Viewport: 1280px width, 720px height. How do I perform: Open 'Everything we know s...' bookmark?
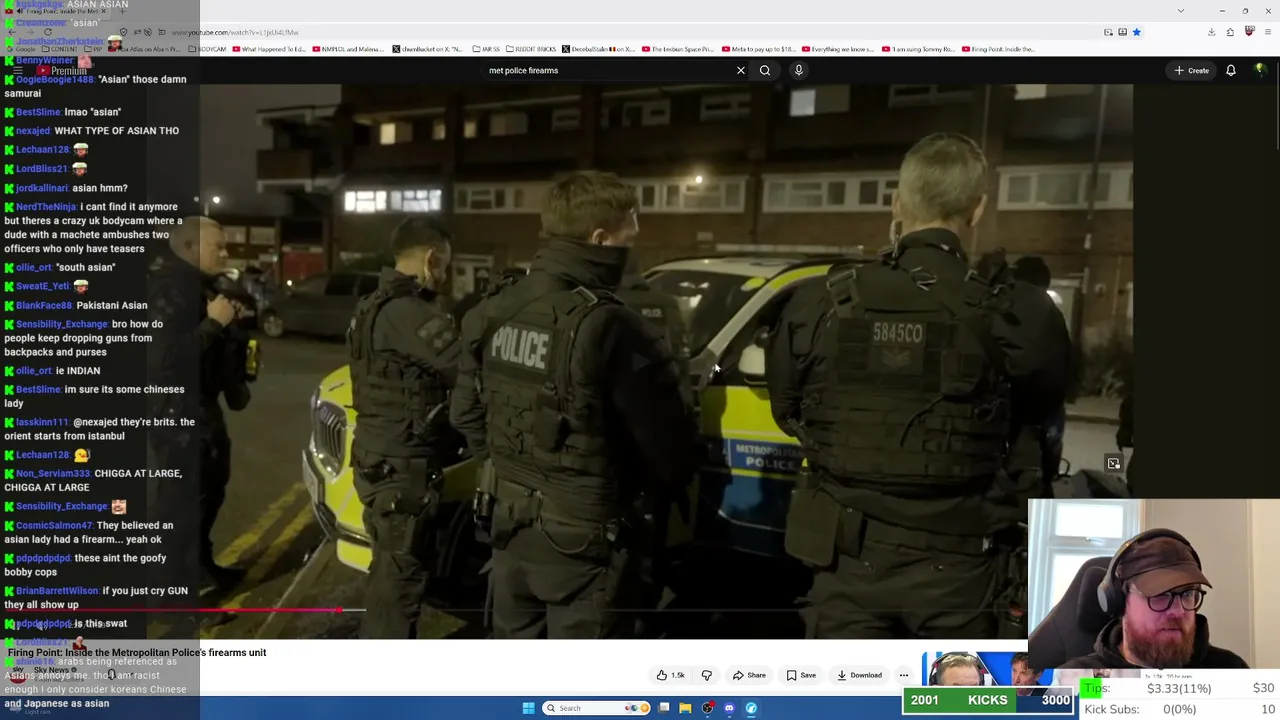click(837, 49)
